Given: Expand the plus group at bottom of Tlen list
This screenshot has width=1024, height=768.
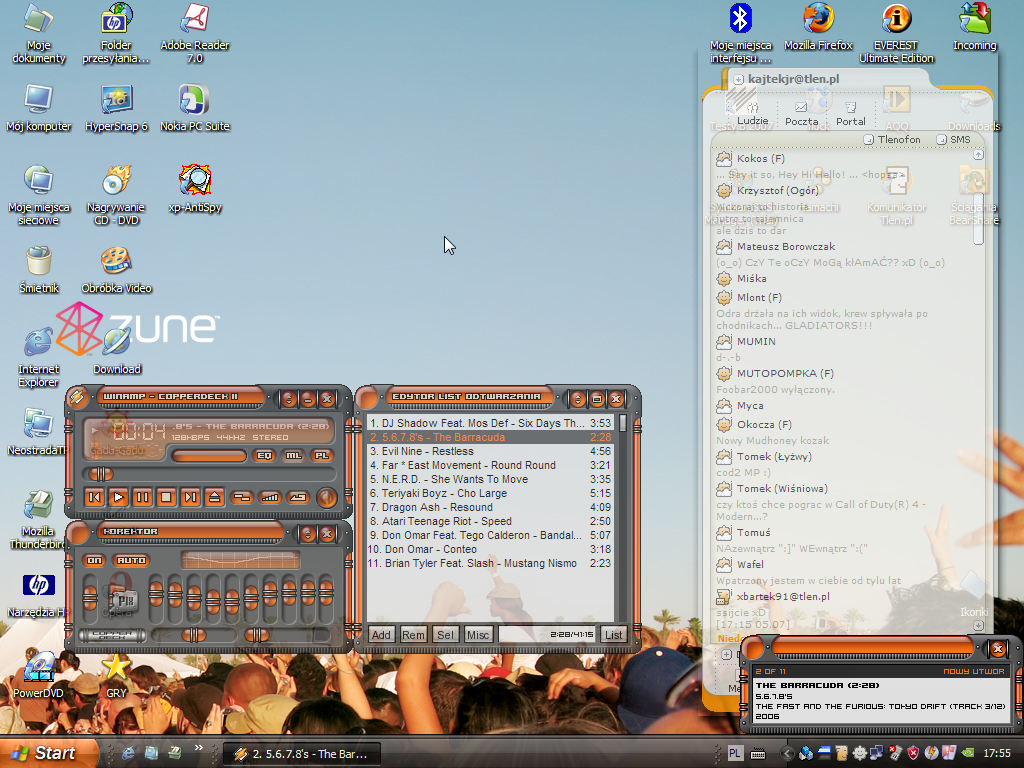Looking at the screenshot, I should (726, 654).
